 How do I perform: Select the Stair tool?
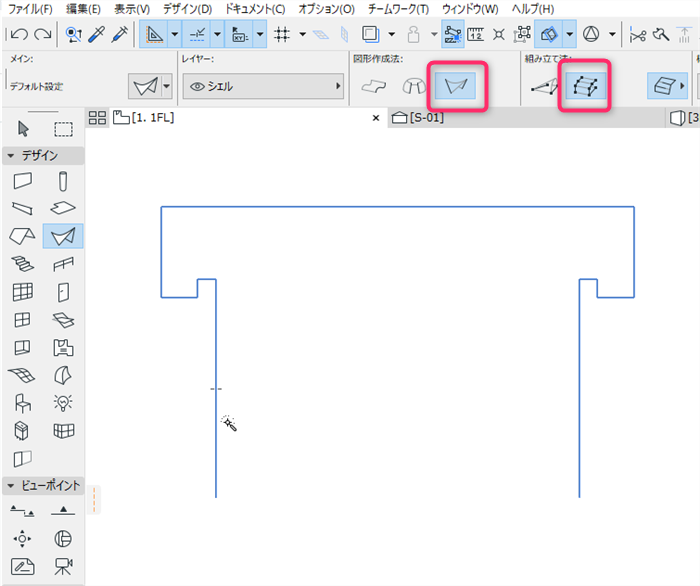pos(22,264)
